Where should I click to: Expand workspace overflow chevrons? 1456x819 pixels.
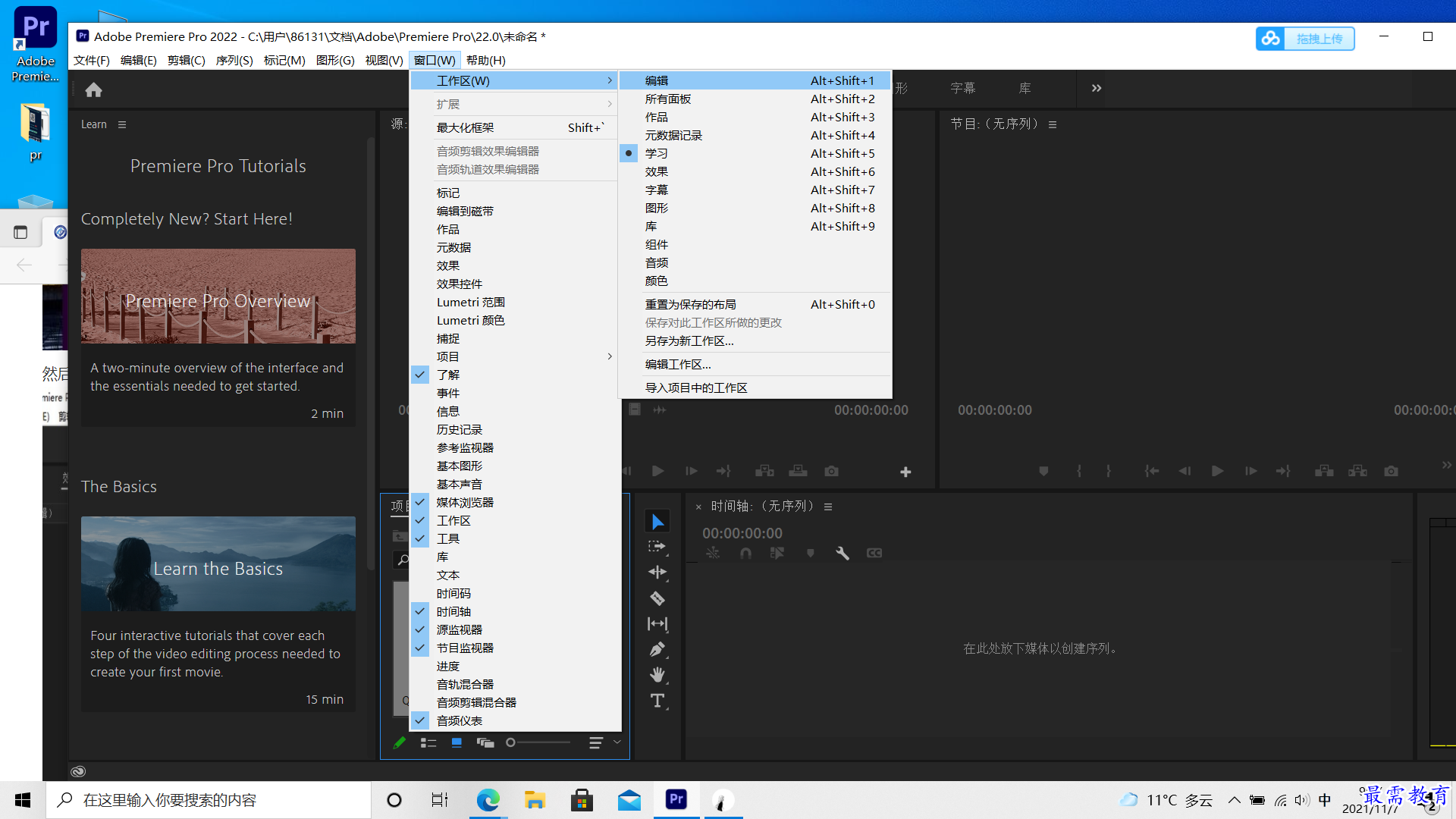pos(1097,88)
